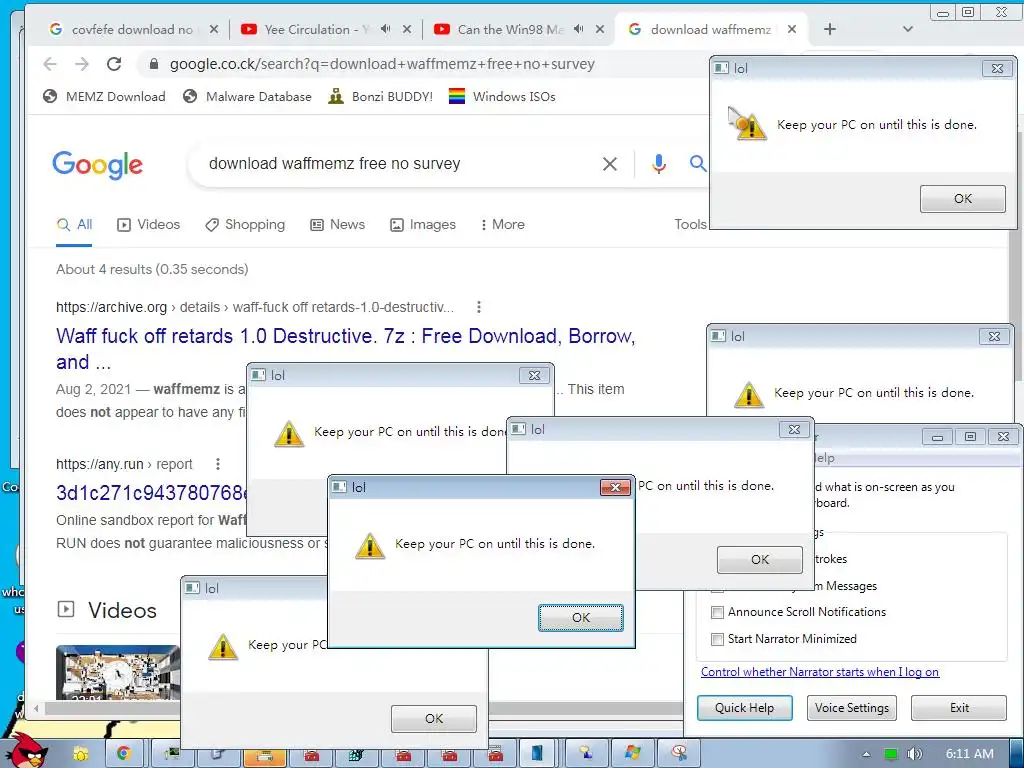Close the covfefe download tab
1024x768 pixels.
pyautogui.click(x=214, y=29)
